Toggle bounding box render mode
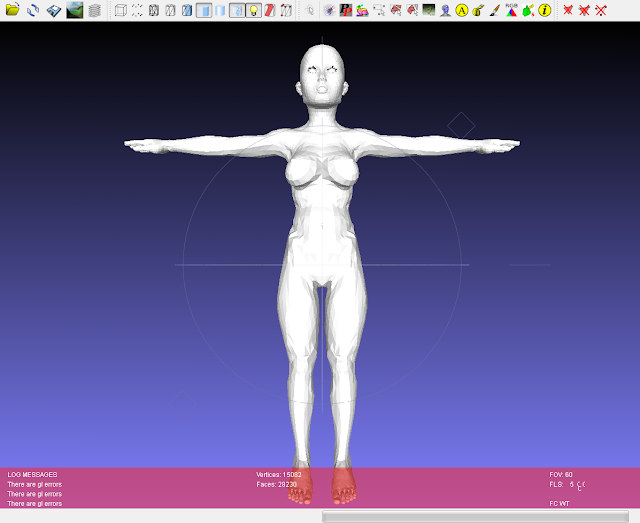This screenshot has height=523, width=640. 120,10
